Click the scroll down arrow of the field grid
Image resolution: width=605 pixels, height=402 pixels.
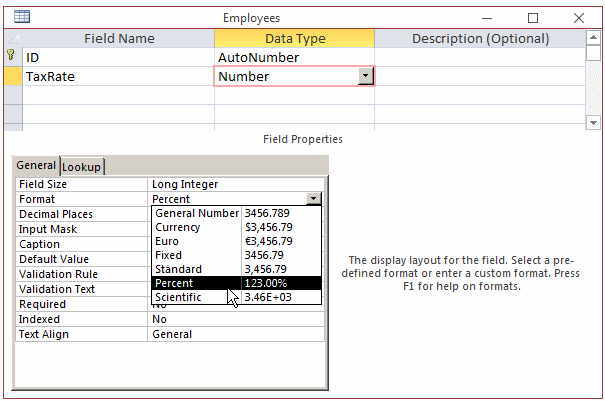[593, 123]
